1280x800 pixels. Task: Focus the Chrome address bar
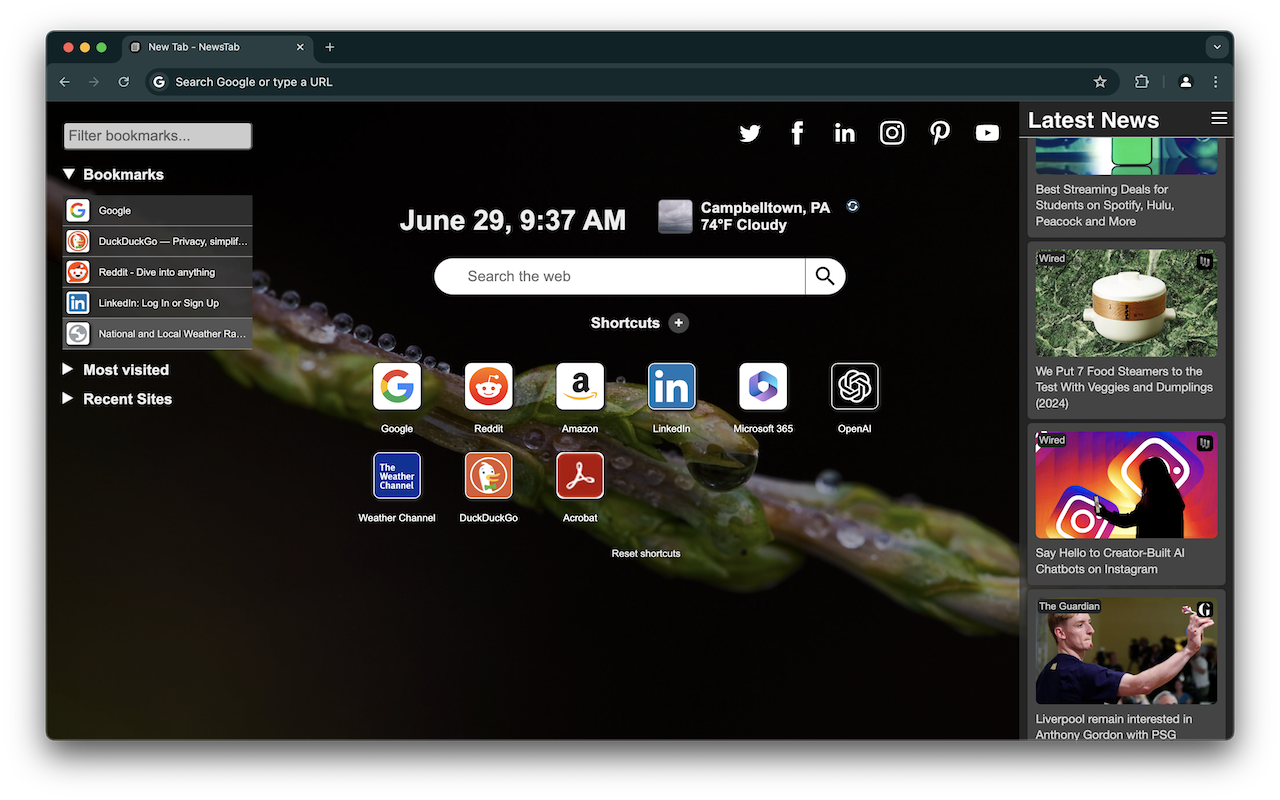630,82
